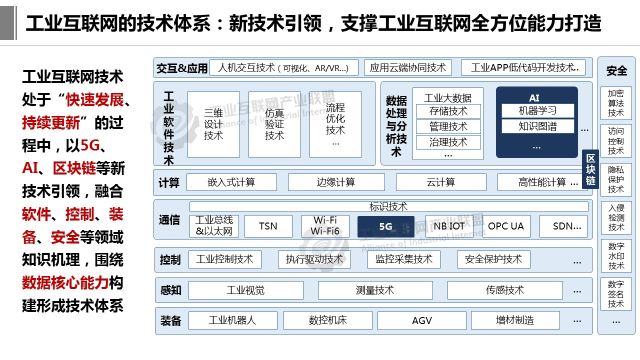
Task: Select the 三维设计技术 box
Action: pos(213,124)
